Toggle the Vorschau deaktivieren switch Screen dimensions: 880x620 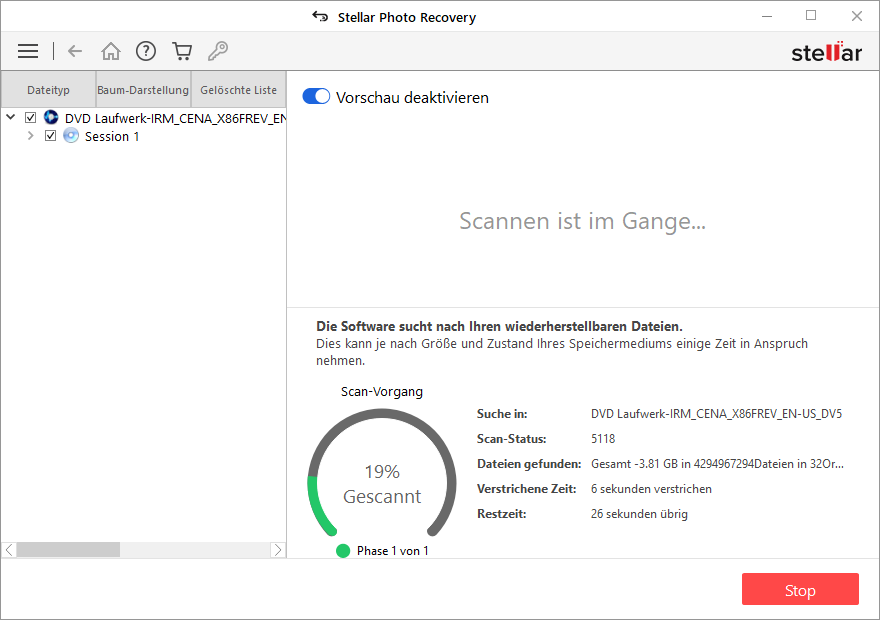(x=316, y=97)
